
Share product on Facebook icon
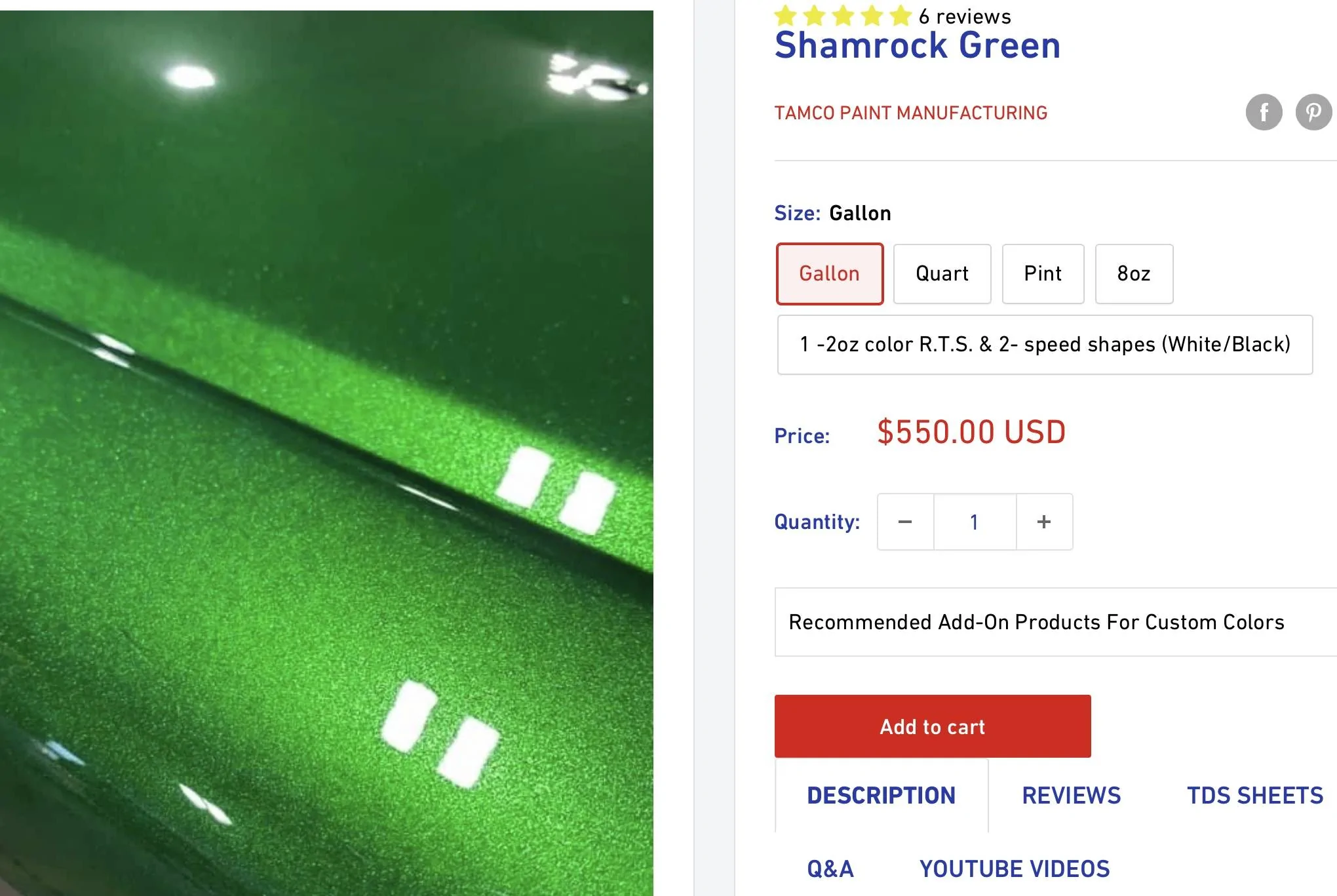point(1264,112)
